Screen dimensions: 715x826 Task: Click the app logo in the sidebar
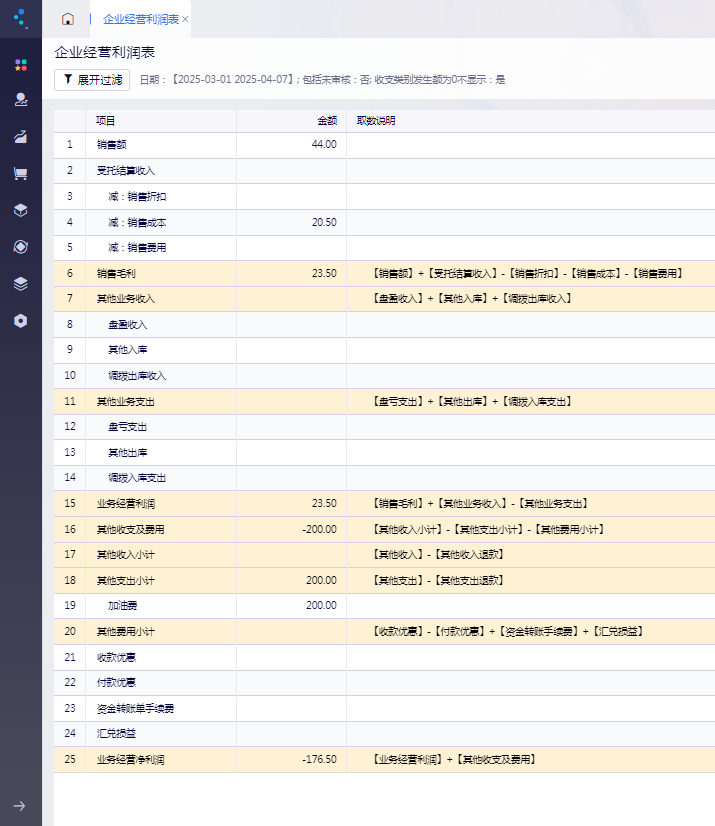[21, 18]
